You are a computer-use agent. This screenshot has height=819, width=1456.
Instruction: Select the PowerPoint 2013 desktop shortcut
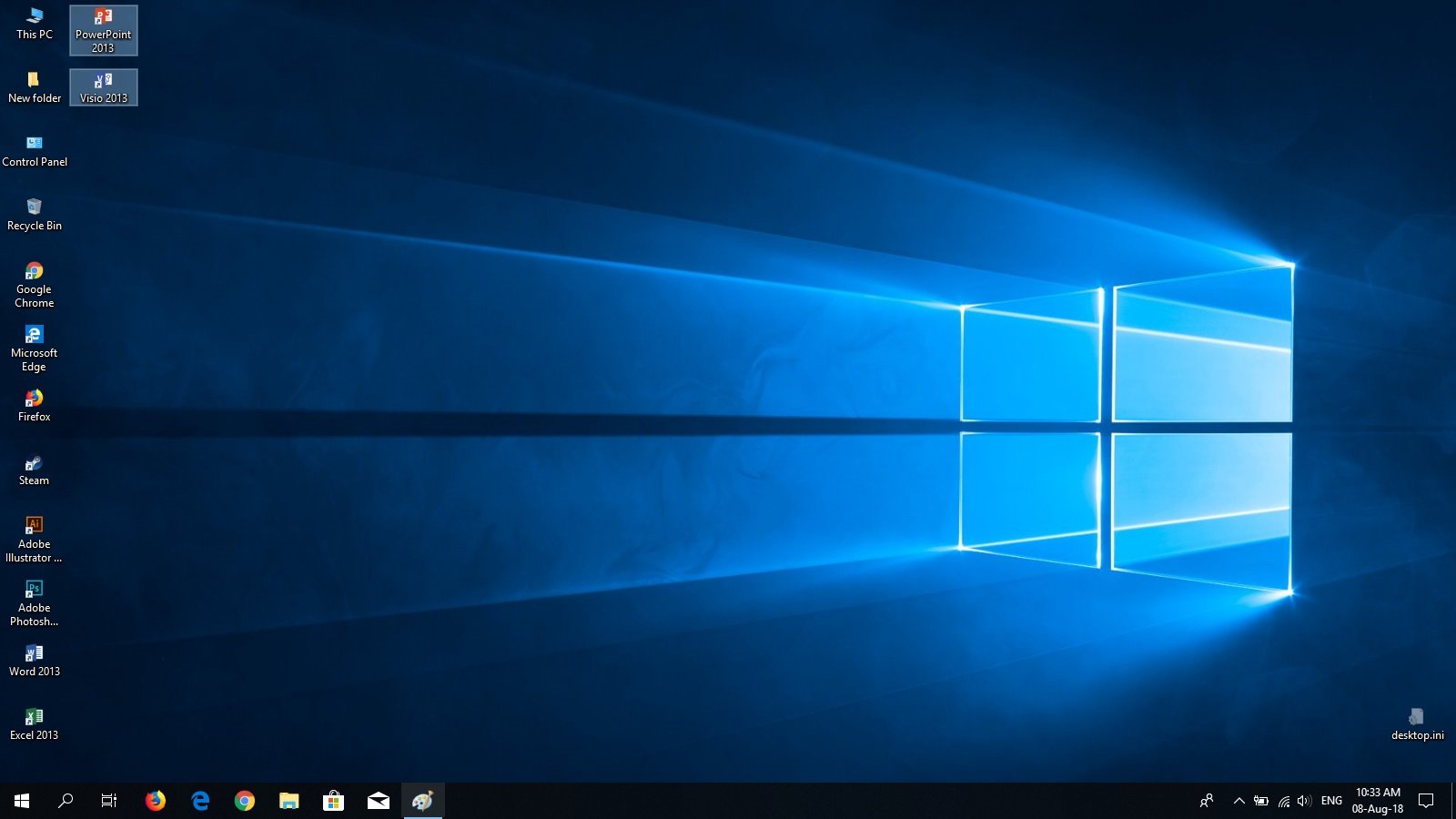(103, 30)
